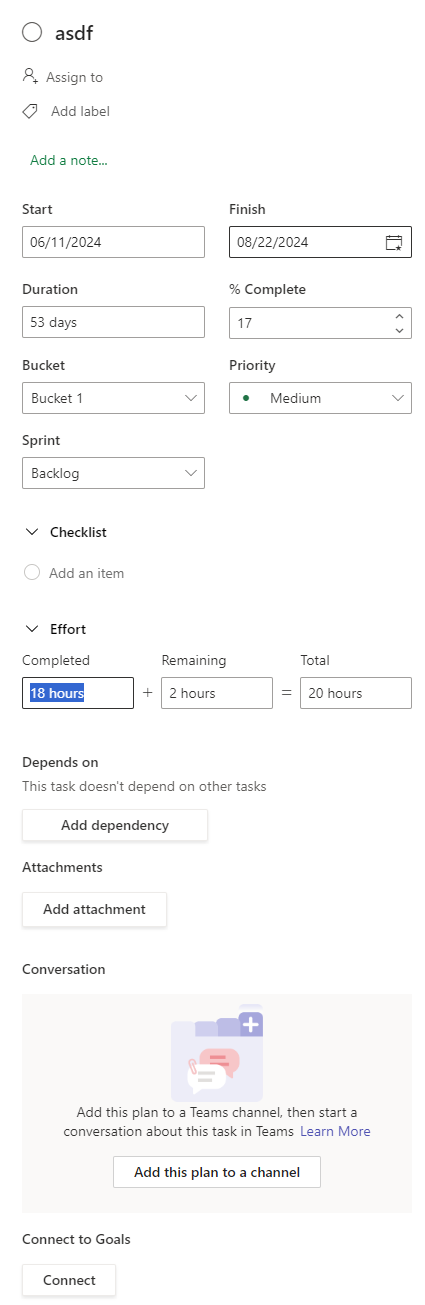This screenshot has height=1305, width=425.
Task: Click the Assign to person icon
Action: (x=30, y=77)
